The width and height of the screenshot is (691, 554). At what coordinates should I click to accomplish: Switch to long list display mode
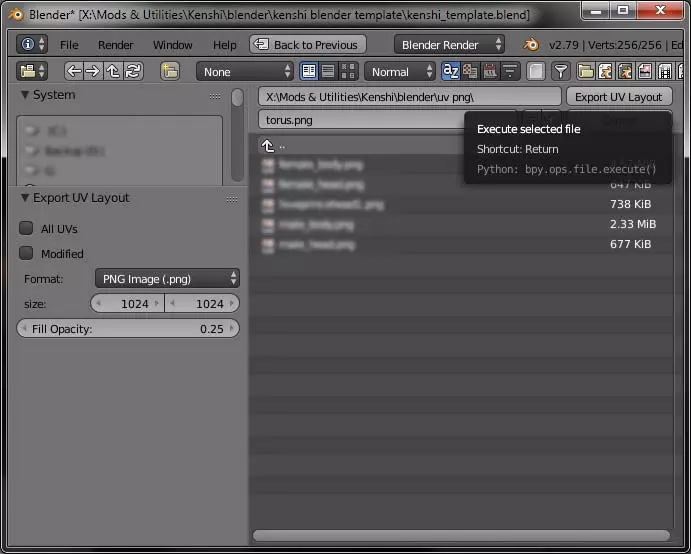tap(328, 71)
